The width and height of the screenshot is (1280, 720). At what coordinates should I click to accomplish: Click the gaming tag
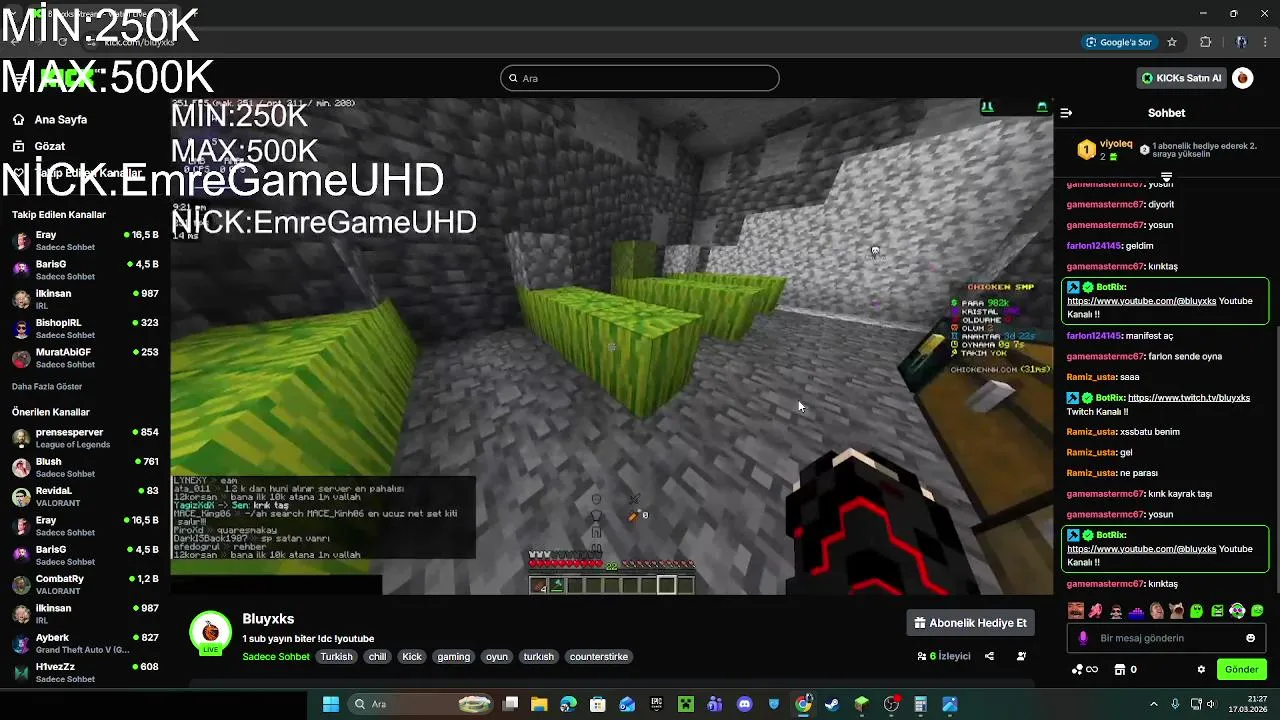tap(453, 657)
